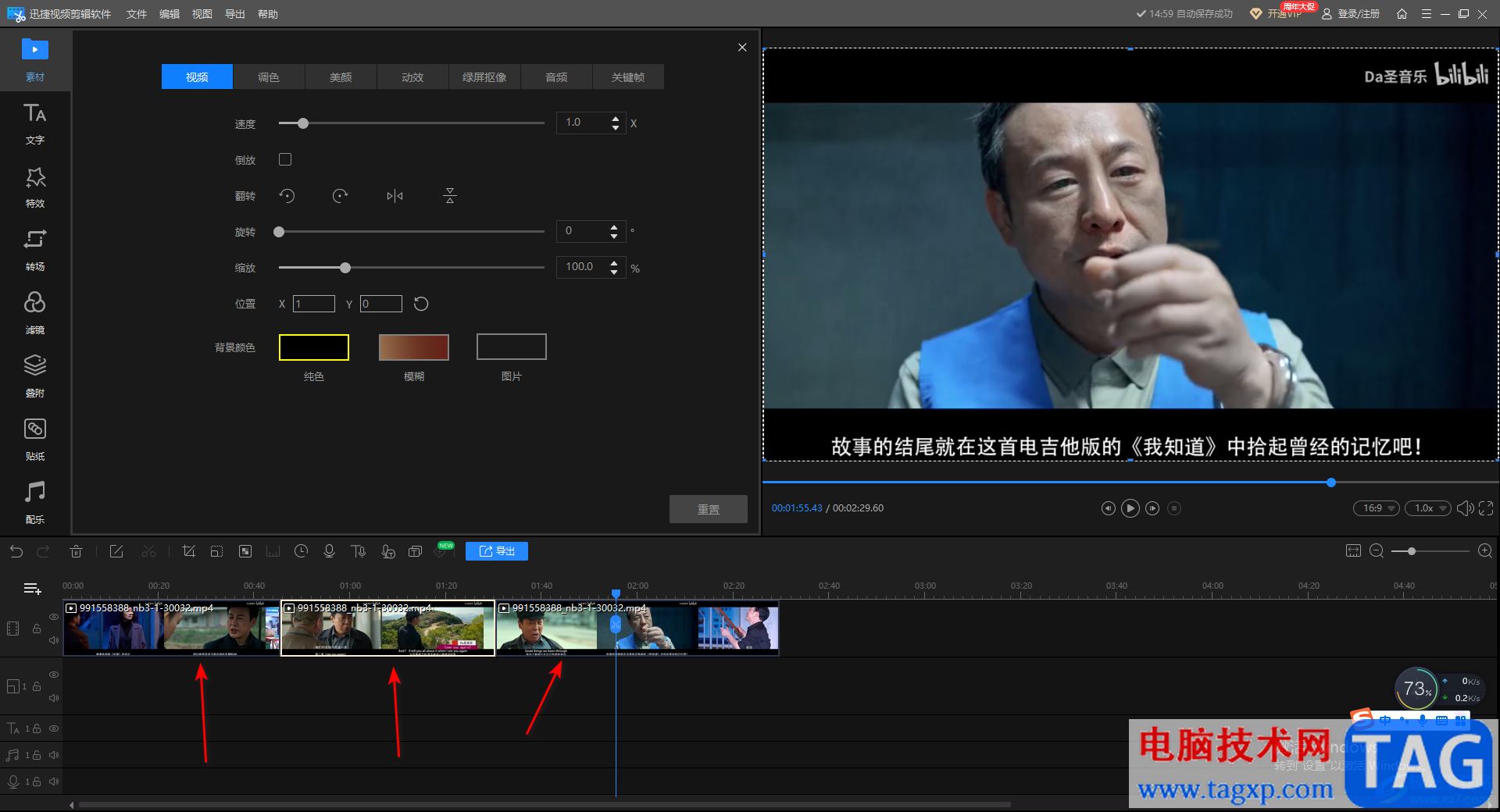Viewport: 1500px width, 812px height.
Task: Click horizontal flip icon
Action: click(395, 196)
